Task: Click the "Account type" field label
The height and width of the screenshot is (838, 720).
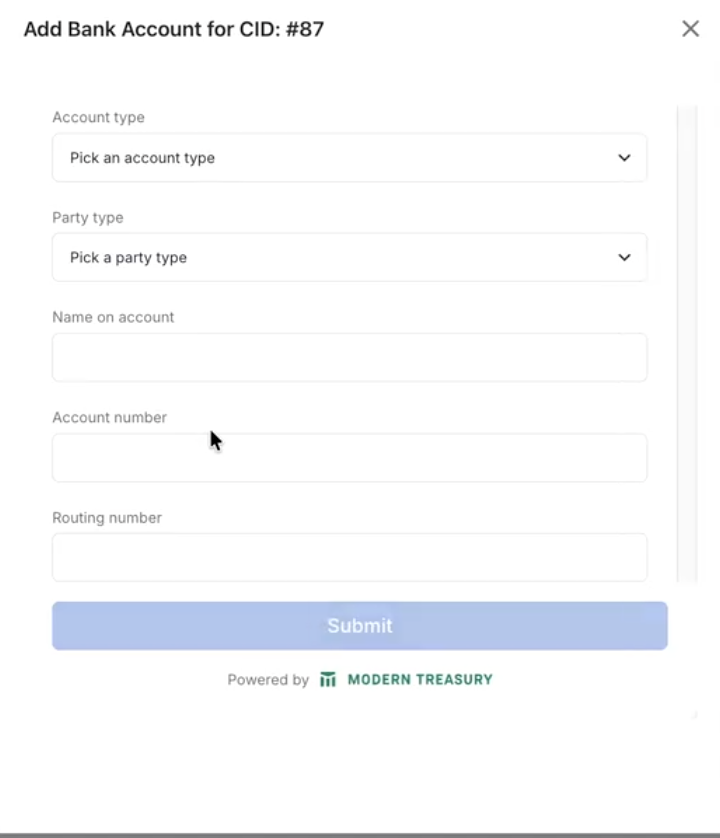Action: [98, 117]
